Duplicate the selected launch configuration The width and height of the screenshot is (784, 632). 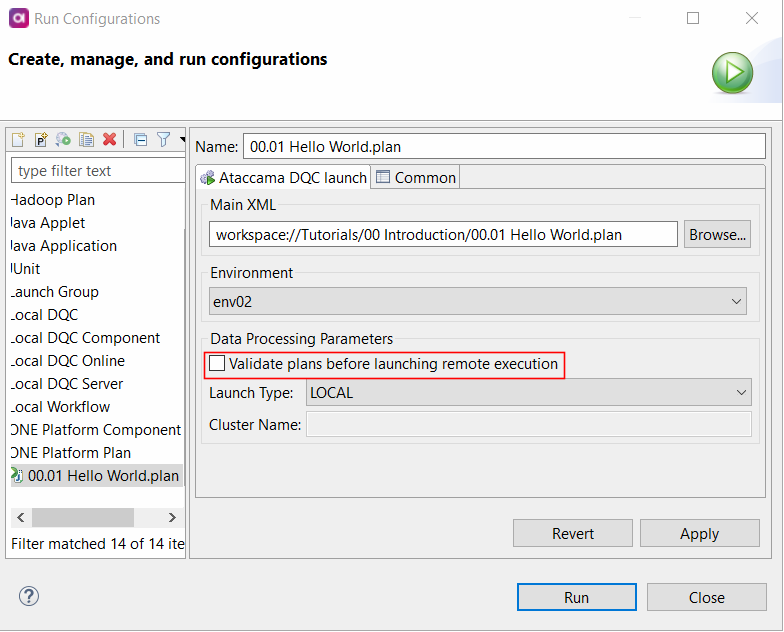pos(87,140)
